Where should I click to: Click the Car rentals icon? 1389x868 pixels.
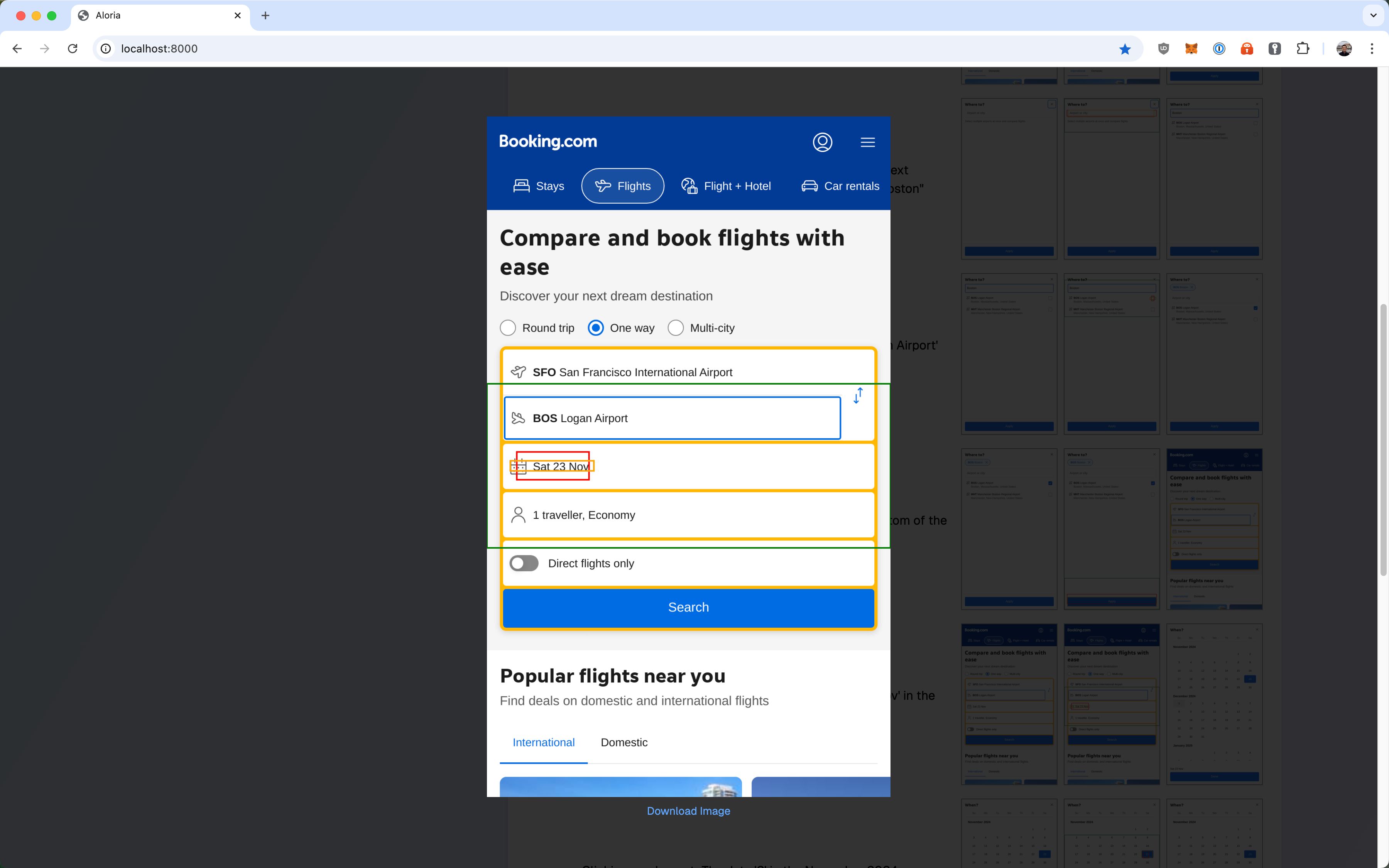pyautogui.click(x=809, y=186)
